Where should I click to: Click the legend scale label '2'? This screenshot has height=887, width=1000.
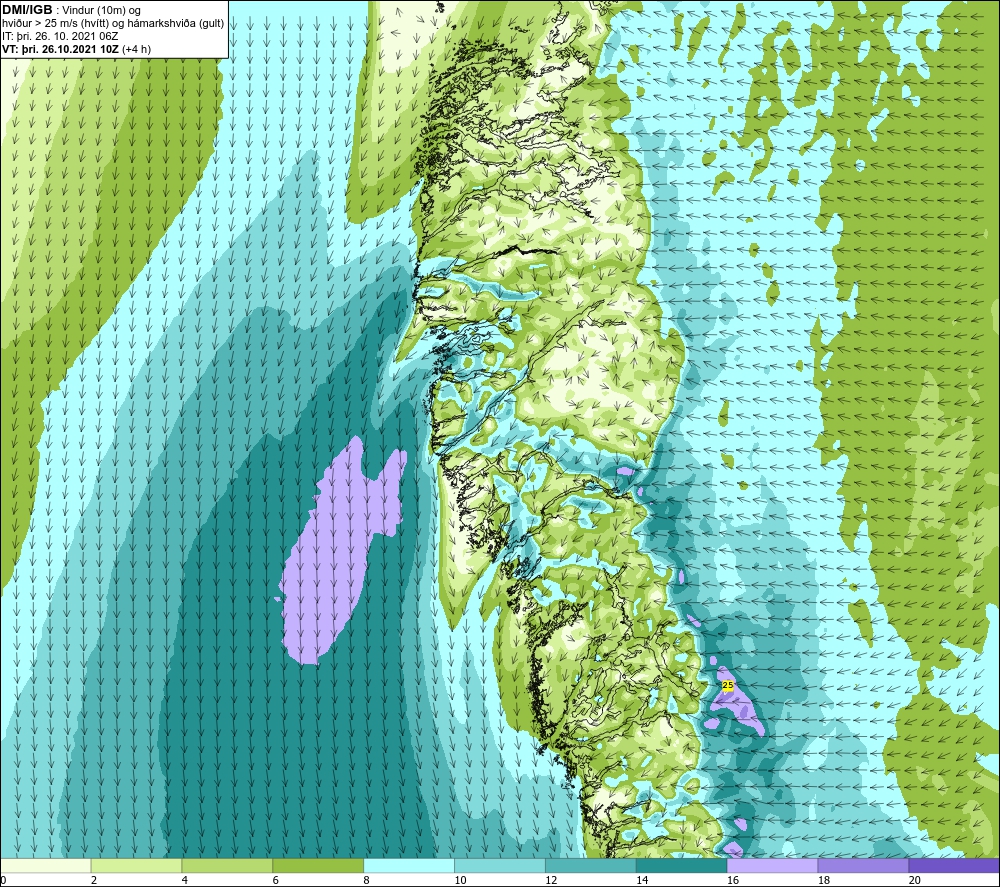[x=94, y=880]
